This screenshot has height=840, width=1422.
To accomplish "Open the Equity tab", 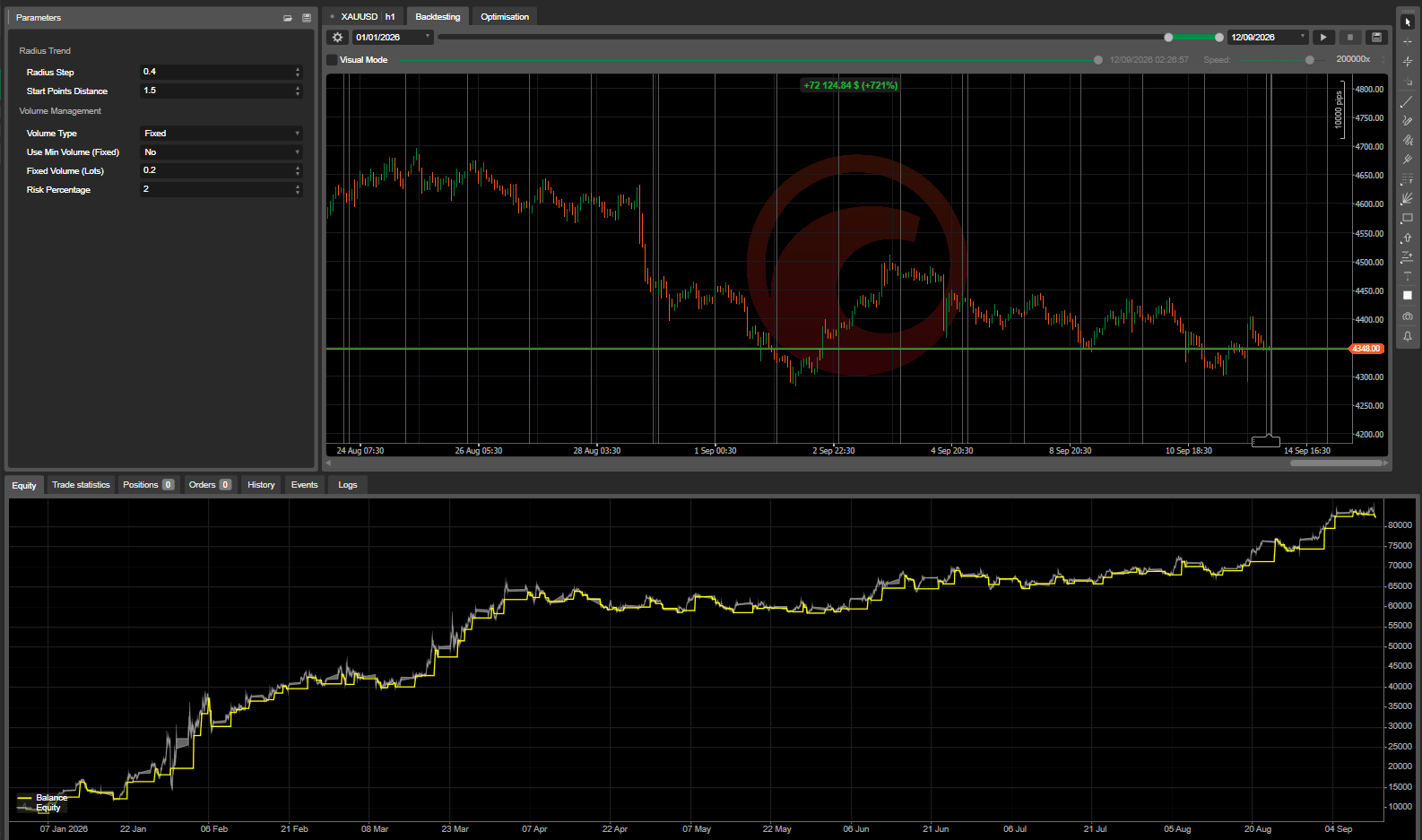I will coord(24,485).
